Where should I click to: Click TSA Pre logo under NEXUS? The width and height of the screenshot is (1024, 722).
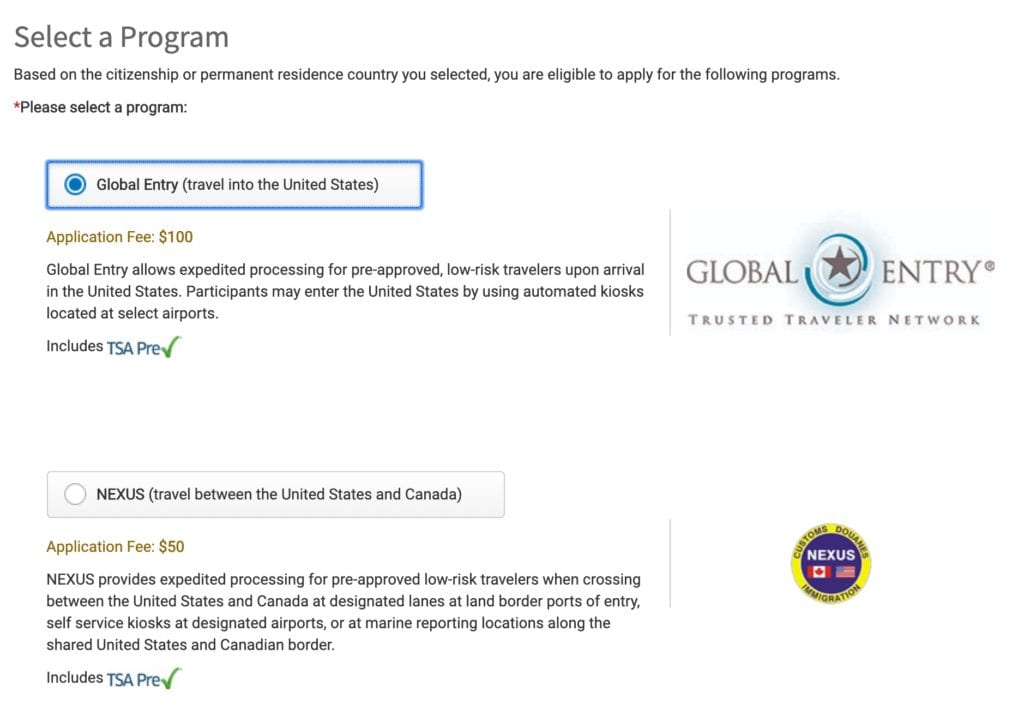click(x=134, y=680)
